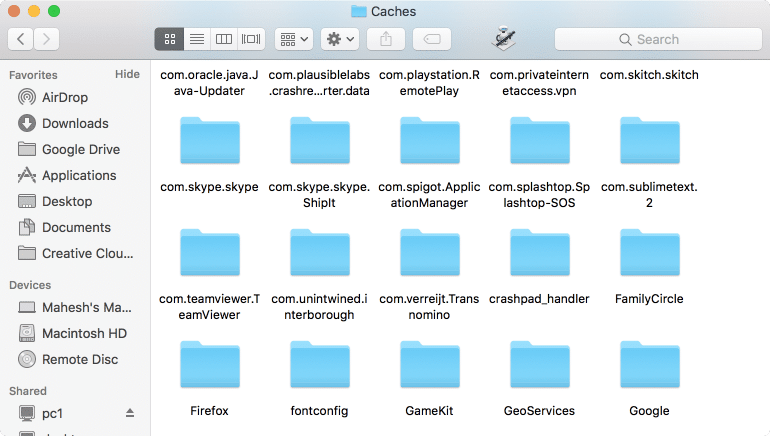Click the com.privateinternetaccess.vpn label

(x=539, y=82)
